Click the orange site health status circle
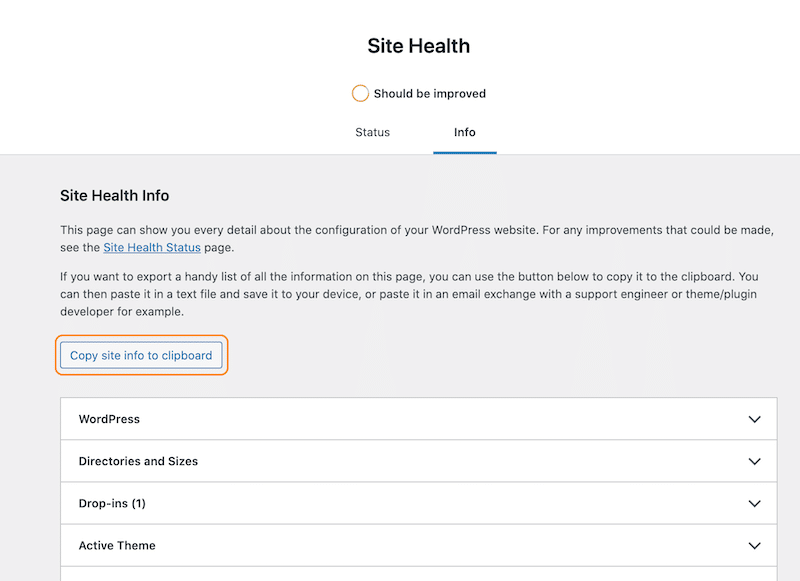Viewport: 800px width, 581px height. pyautogui.click(x=360, y=93)
